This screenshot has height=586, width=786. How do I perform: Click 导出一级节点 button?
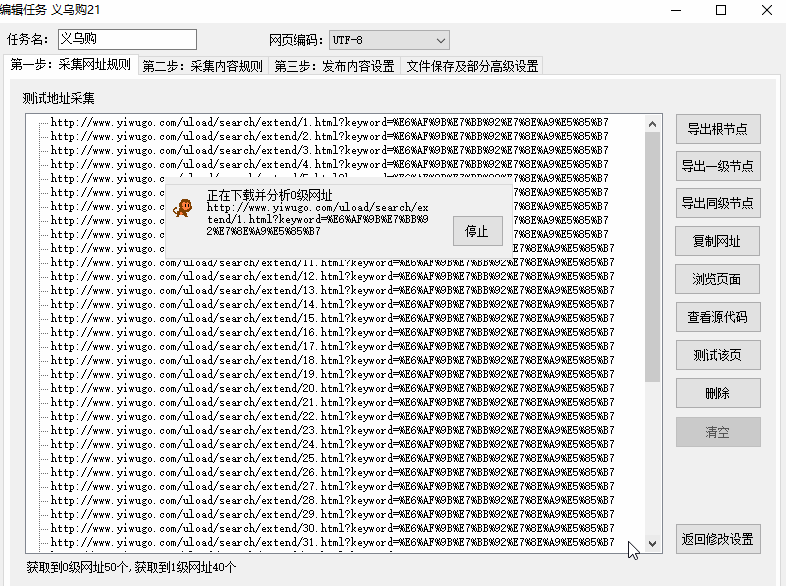tap(718, 166)
